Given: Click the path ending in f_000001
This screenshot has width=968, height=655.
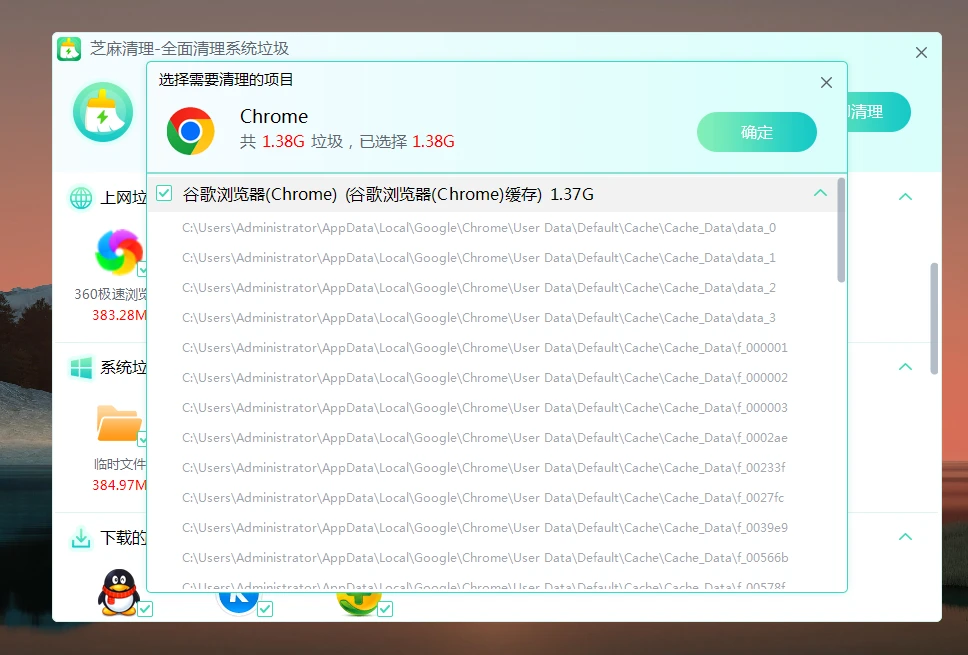Looking at the screenshot, I should click(x=485, y=348).
